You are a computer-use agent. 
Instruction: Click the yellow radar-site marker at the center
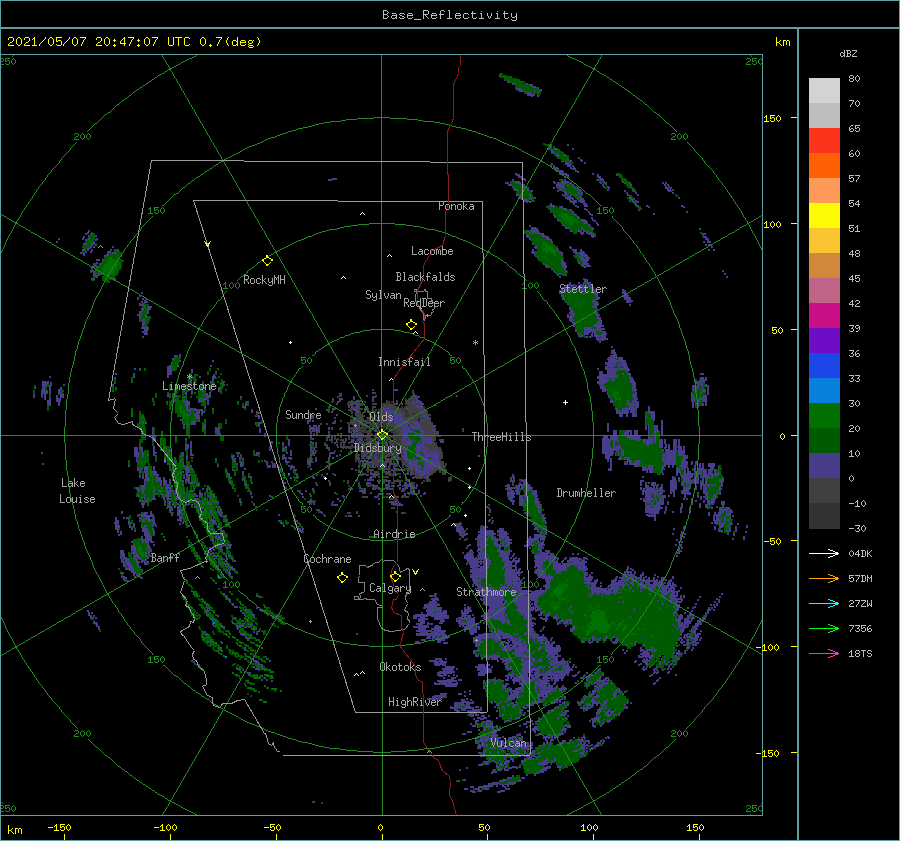[382, 435]
